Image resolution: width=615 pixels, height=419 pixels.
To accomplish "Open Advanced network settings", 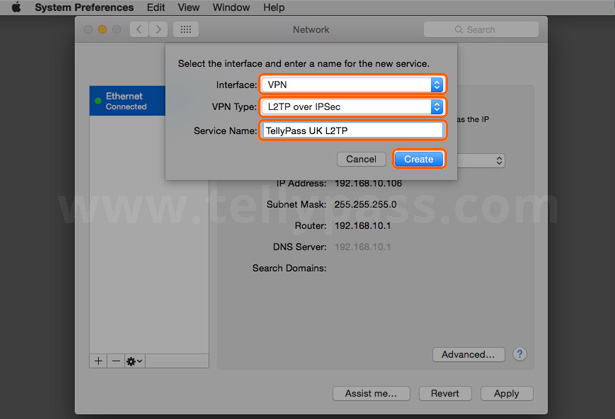I will [x=468, y=354].
